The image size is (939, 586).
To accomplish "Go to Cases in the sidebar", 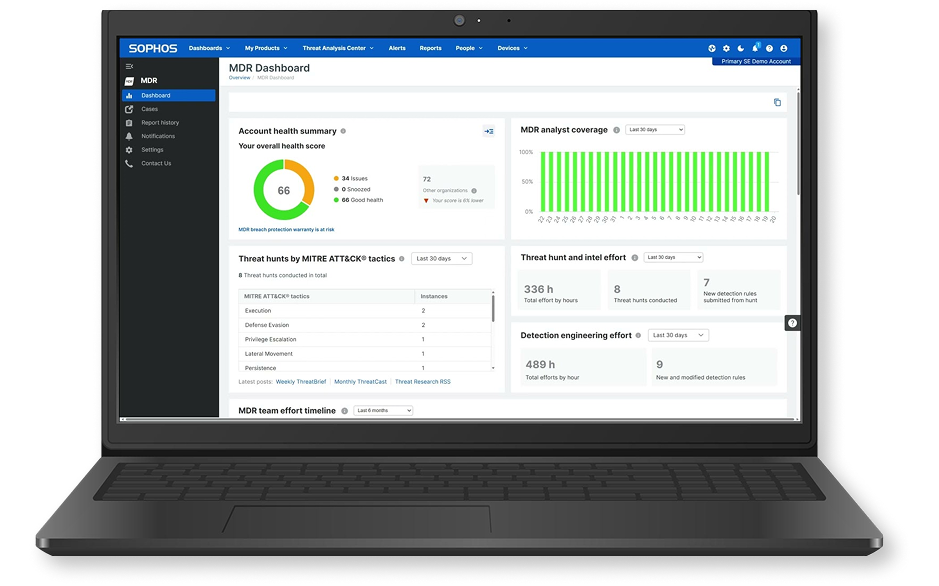I will pyautogui.click(x=149, y=109).
